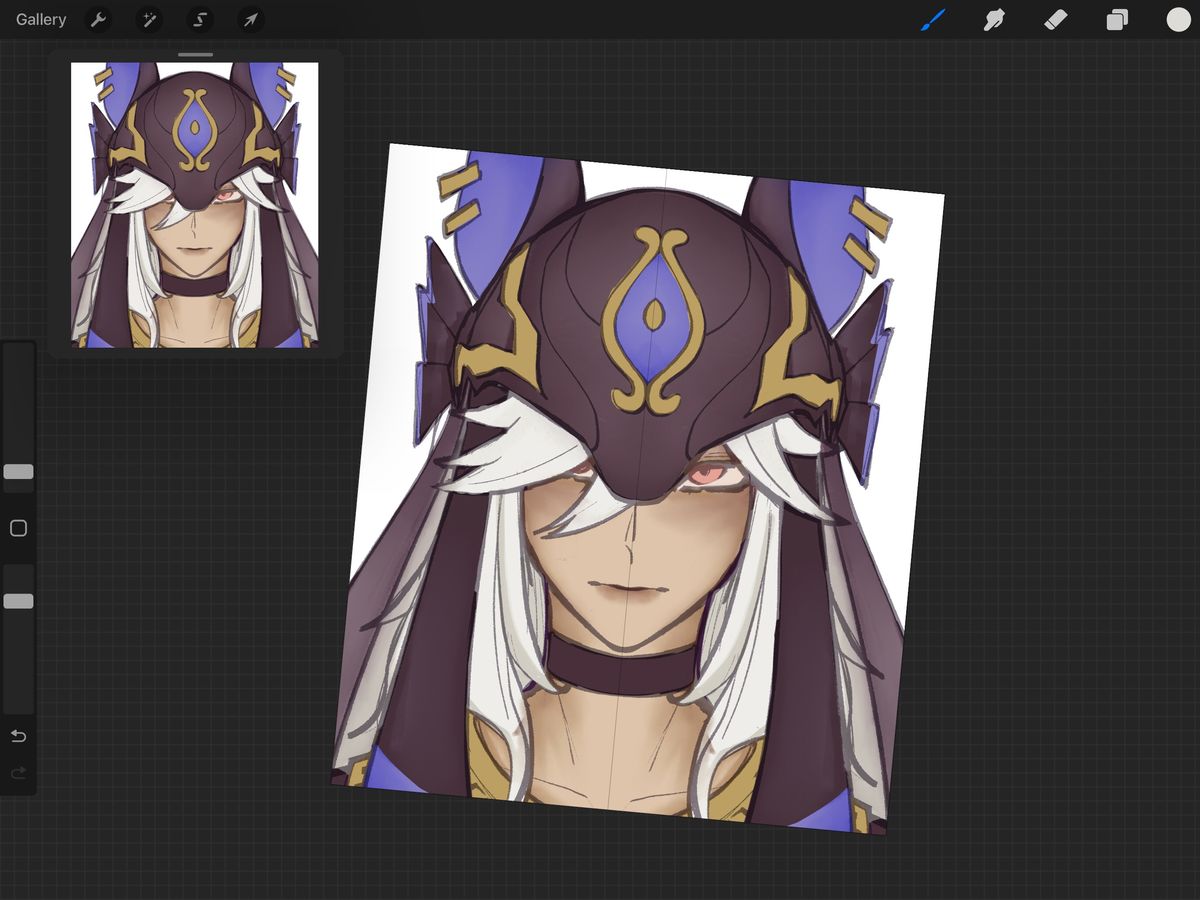1200x900 pixels.
Task: Redo the last undone action
Action: point(18,773)
